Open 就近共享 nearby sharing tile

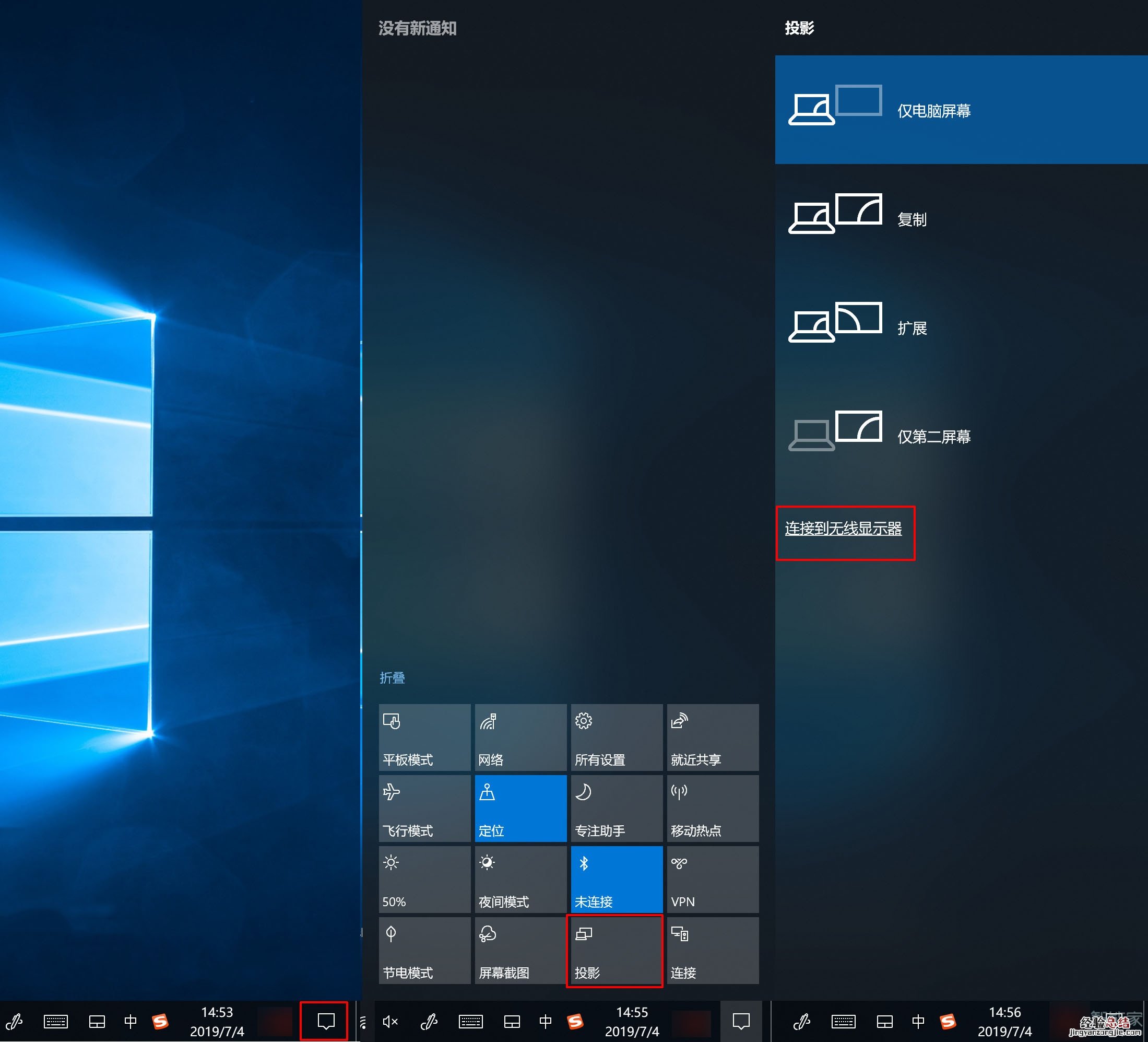pyautogui.click(x=713, y=737)
